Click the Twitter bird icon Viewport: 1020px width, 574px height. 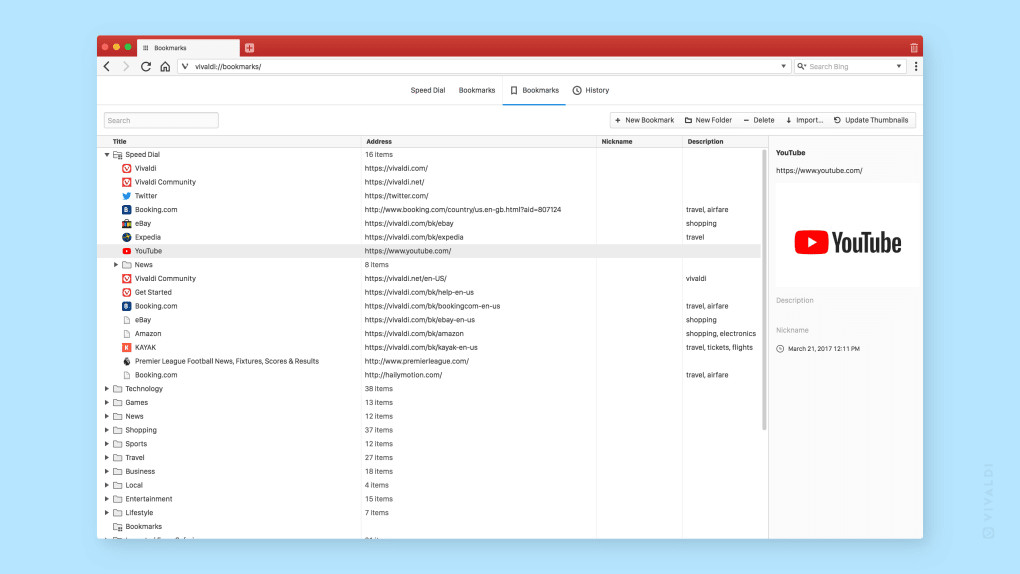pyautogui.click(x=127, y=195)
